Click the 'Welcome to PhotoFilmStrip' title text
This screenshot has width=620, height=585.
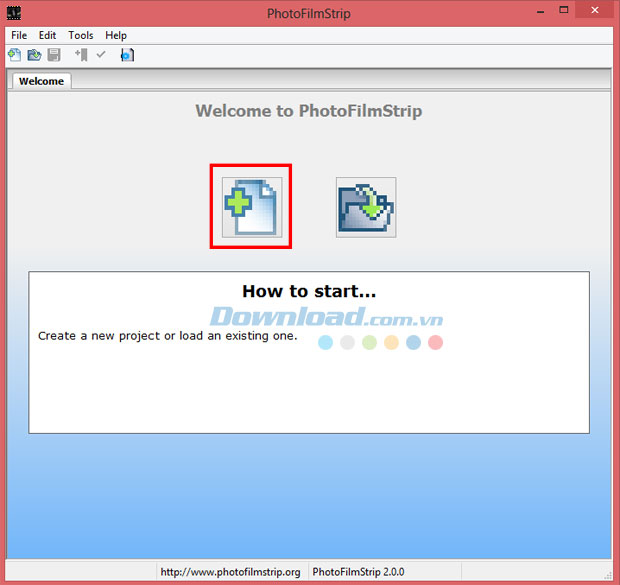309,111
